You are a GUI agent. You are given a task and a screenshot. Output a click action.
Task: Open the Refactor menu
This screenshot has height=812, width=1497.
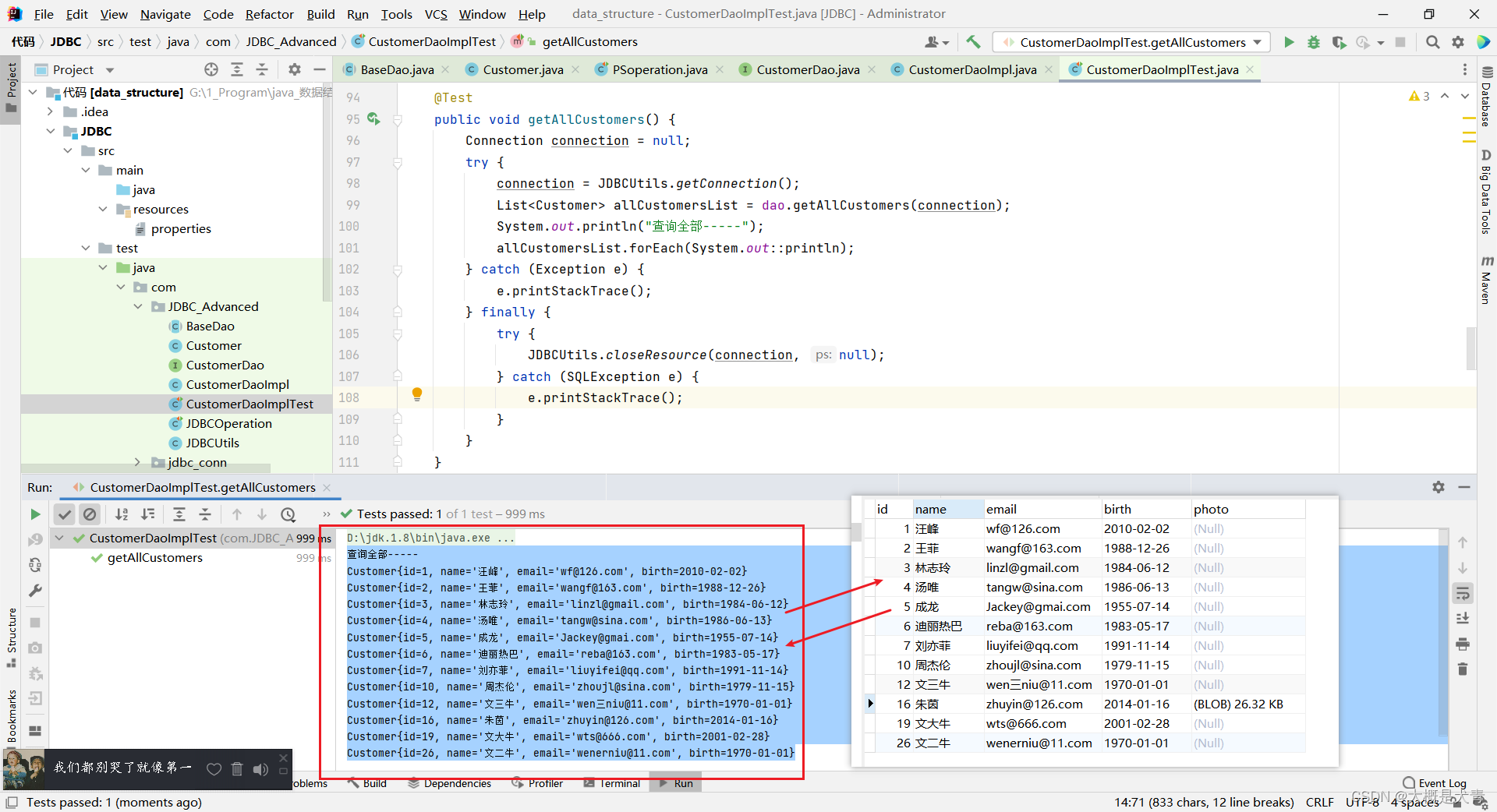(x=269, y=14)
